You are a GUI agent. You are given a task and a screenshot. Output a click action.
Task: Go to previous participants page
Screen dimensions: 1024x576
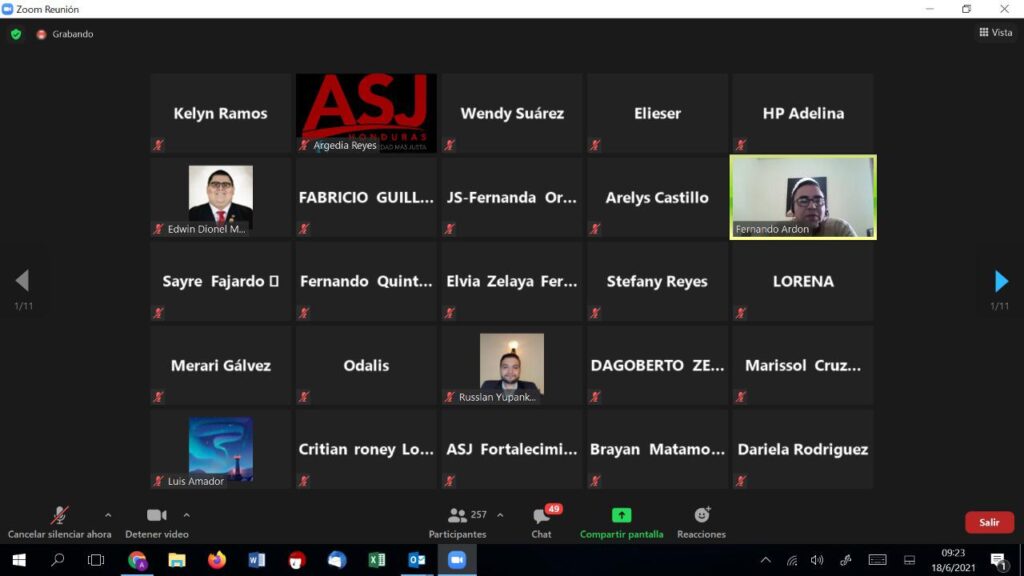pos(22,281)
